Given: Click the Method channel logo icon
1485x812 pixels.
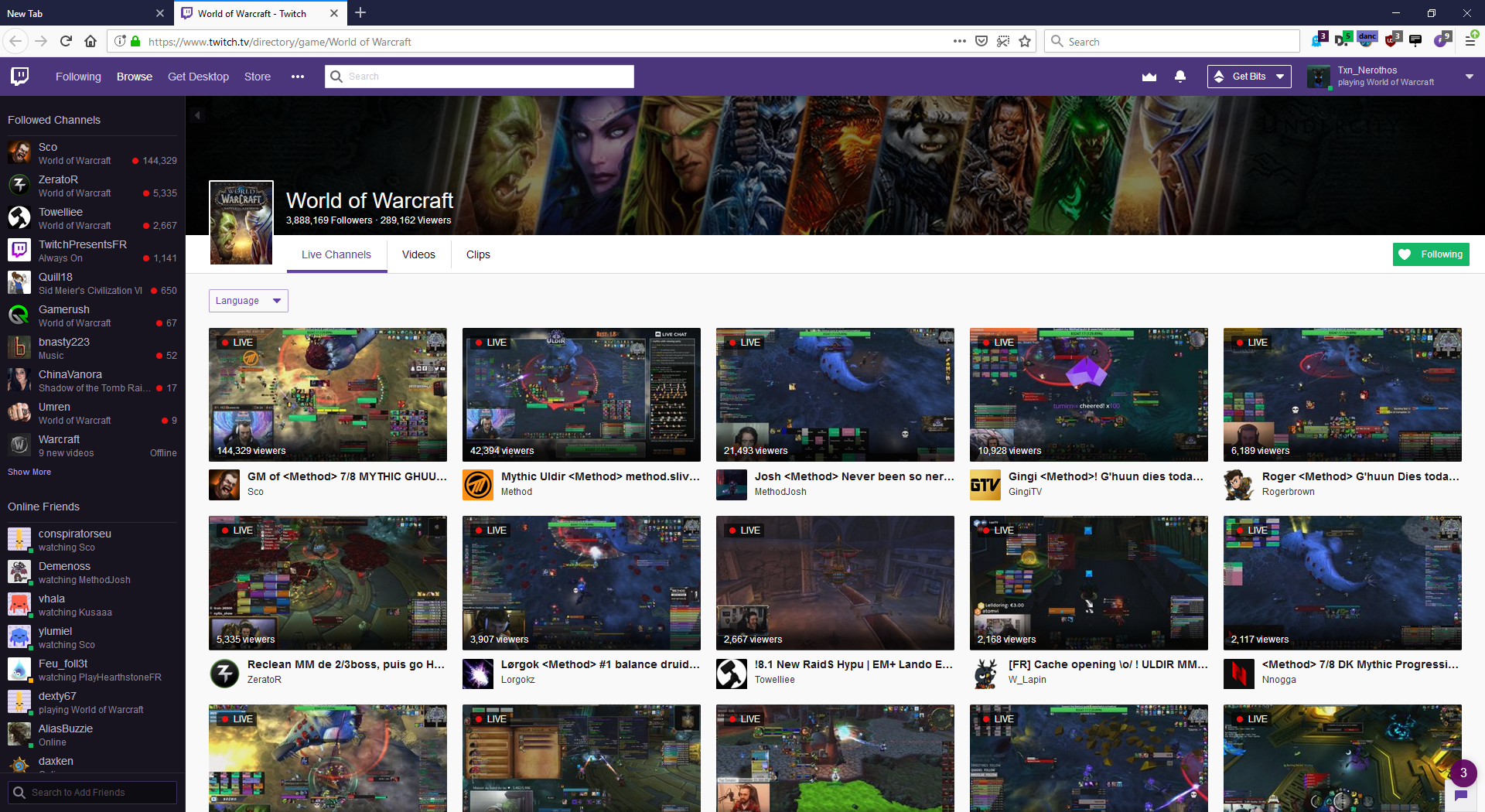Looking at the screenshot, I should click(478, 485).
